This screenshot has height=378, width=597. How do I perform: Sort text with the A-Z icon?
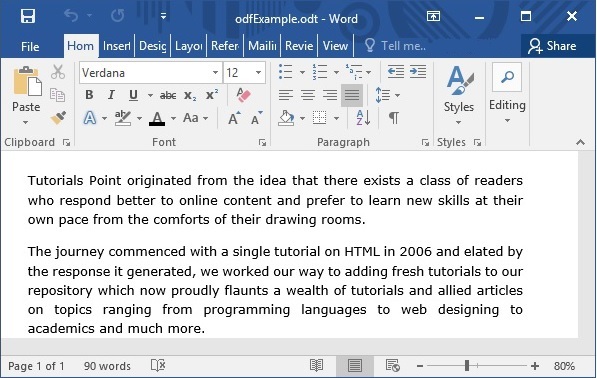click(363, 118)
